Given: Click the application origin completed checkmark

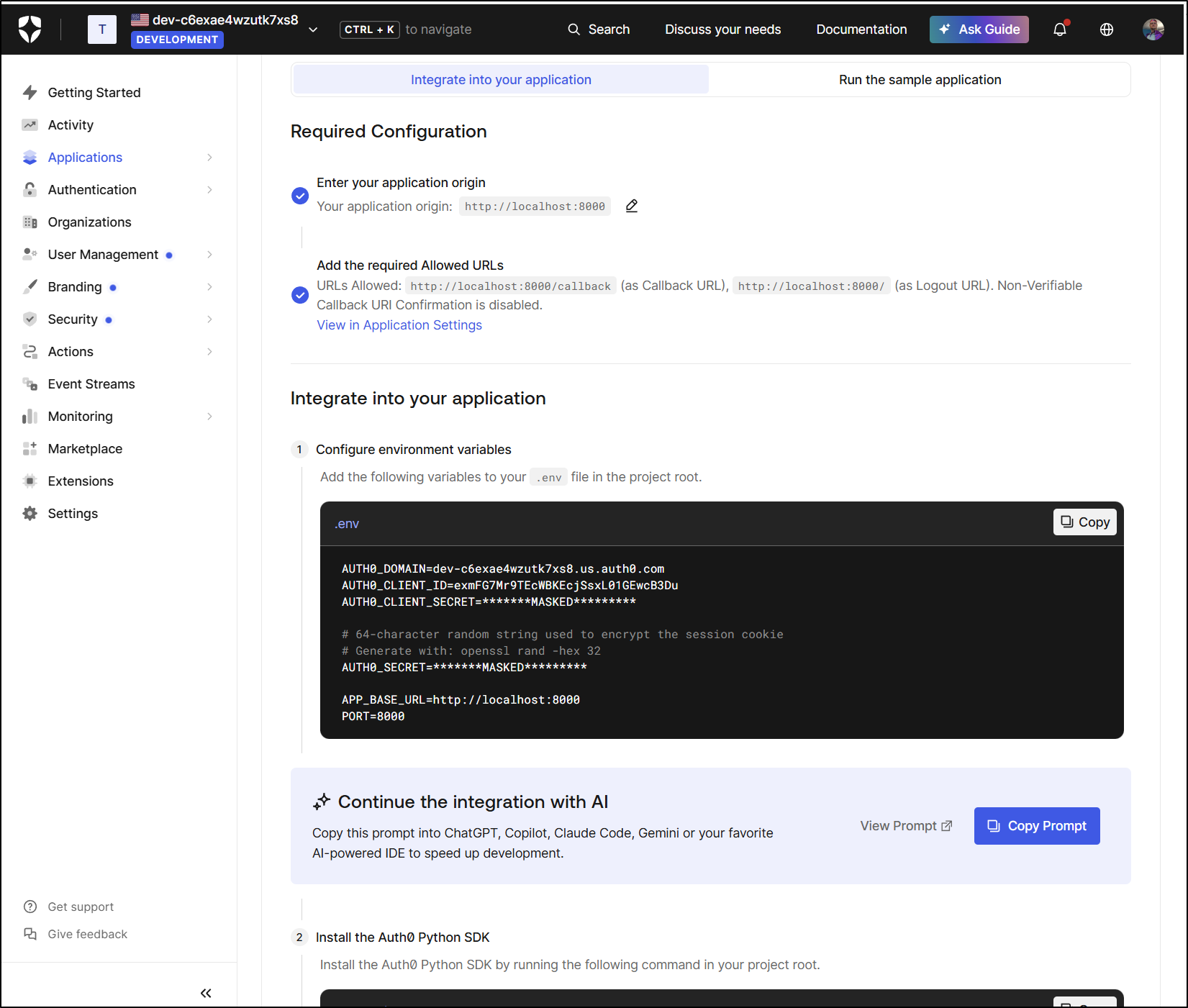Looking at the screenshot, I should [300, 196].
